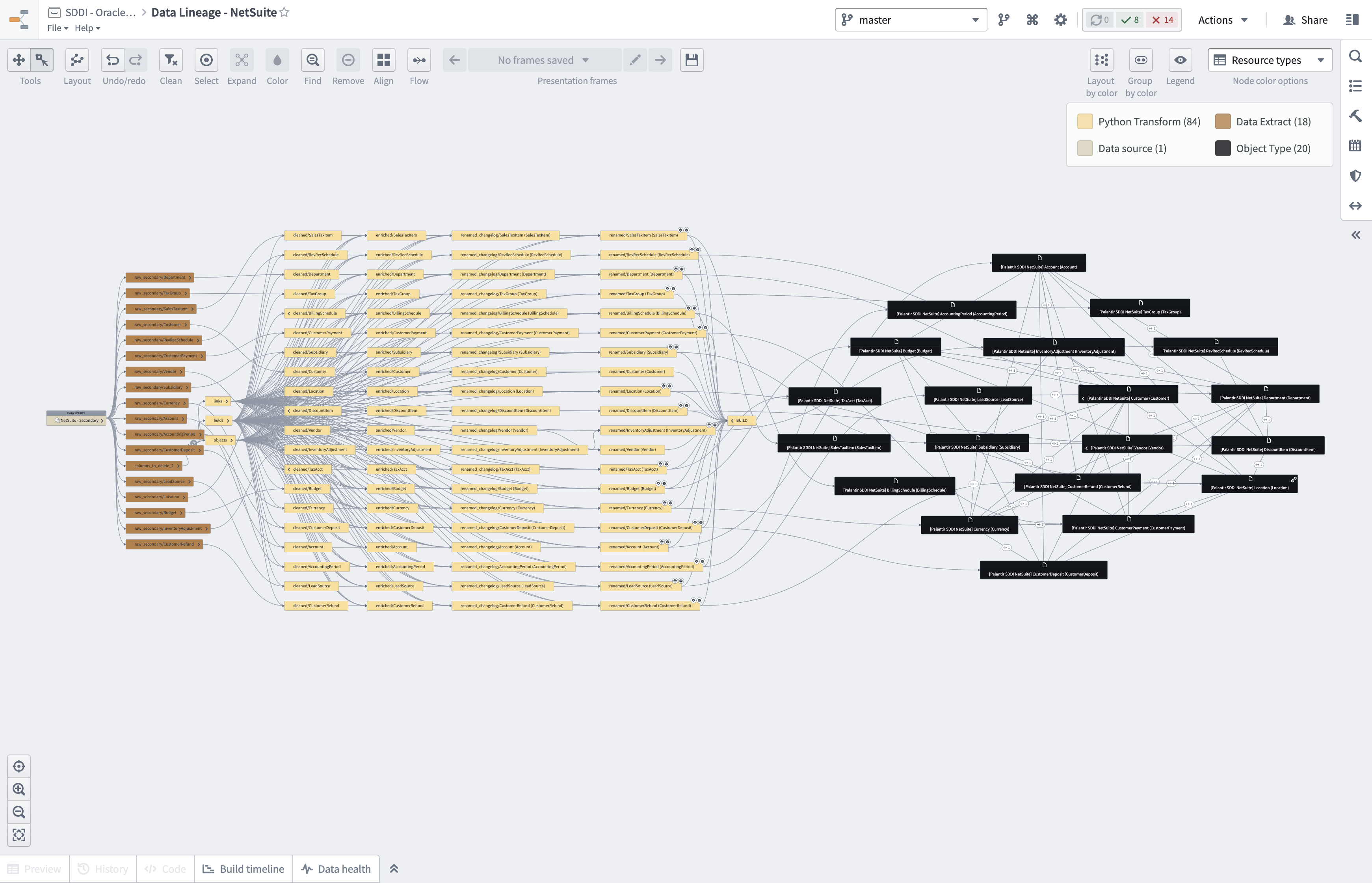Click the Object Type color swatch

point(1222,149)
